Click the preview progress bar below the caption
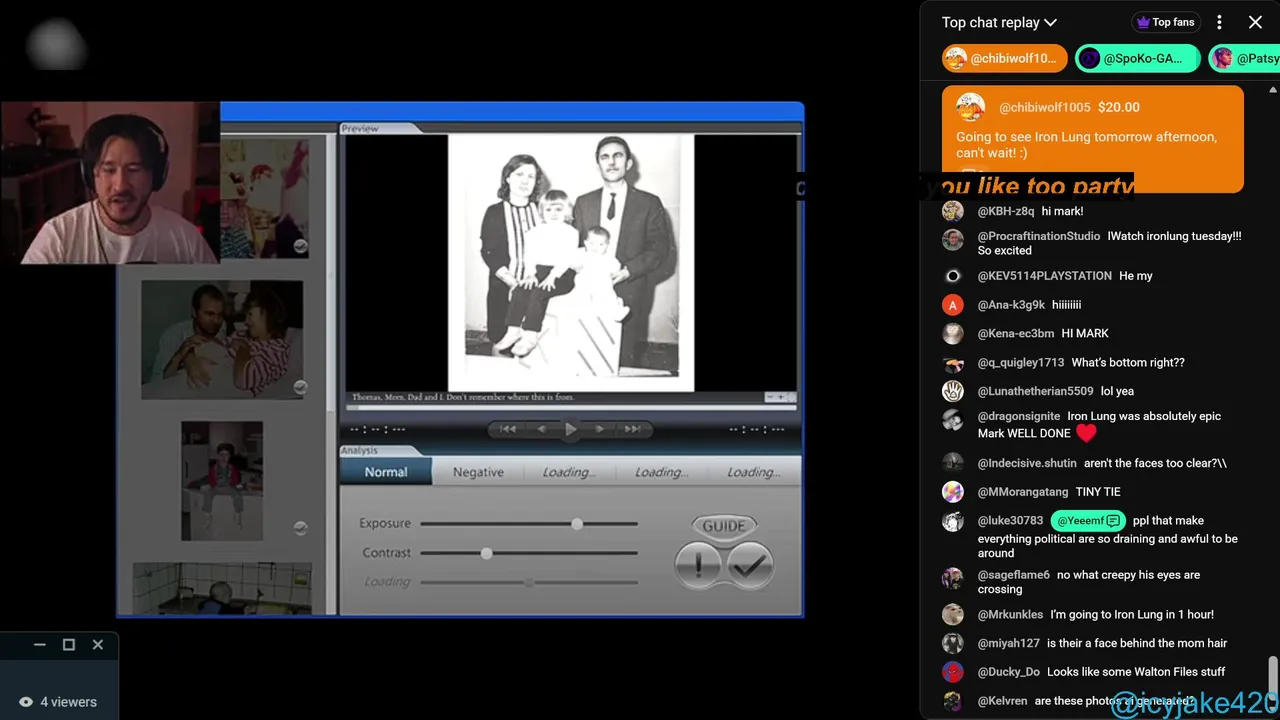Screen dimensions: 1280x720 click(571, 407)
